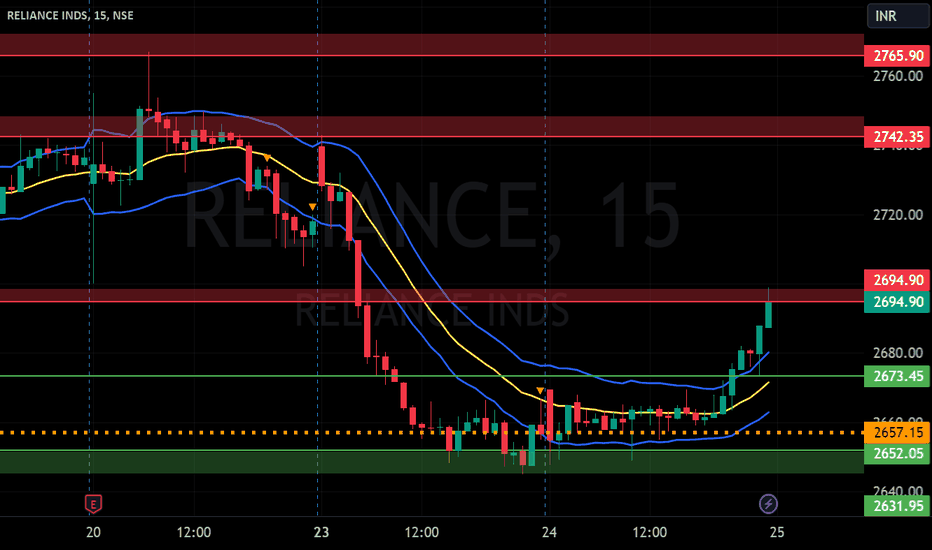Click the purple lightning bolt icon
Viewport: 932px width, 550px height.
tap(768, 504)
